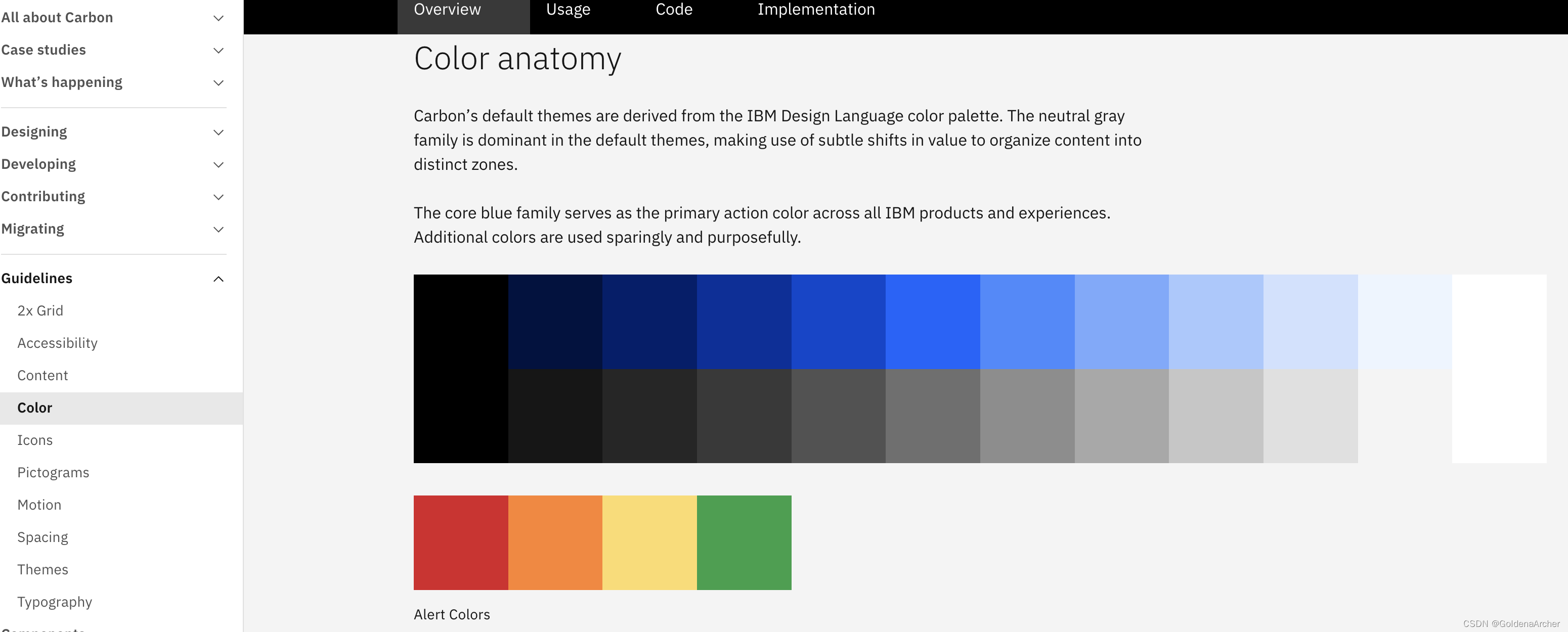Screen dimensions: 1568x632
Task: Collapse the Guidelines section
Action: [113, 278]
